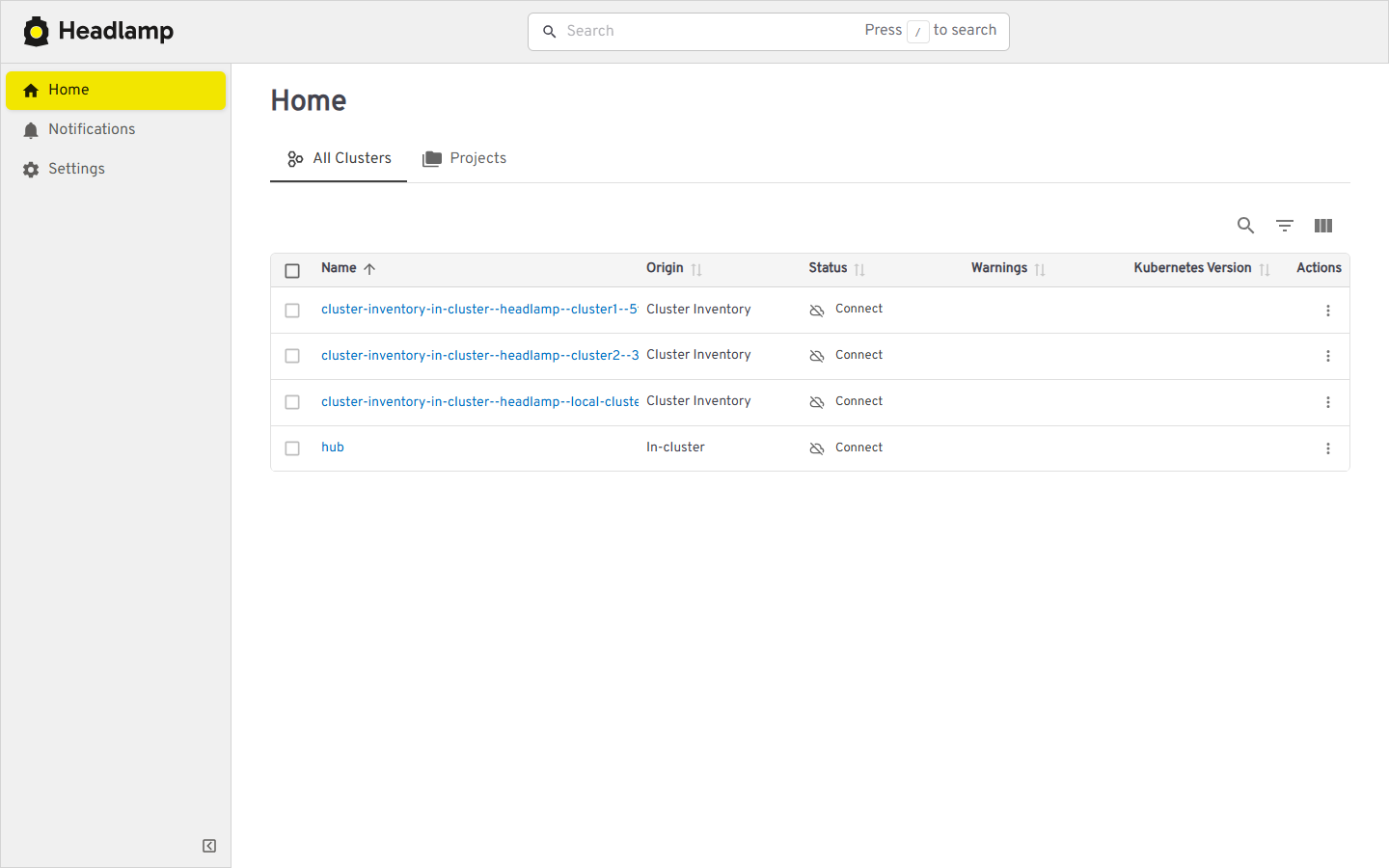Open actions menu for cluster1 row
Image resolution: width=1389 pixels, height=868 pixels.
(1328, 311)
